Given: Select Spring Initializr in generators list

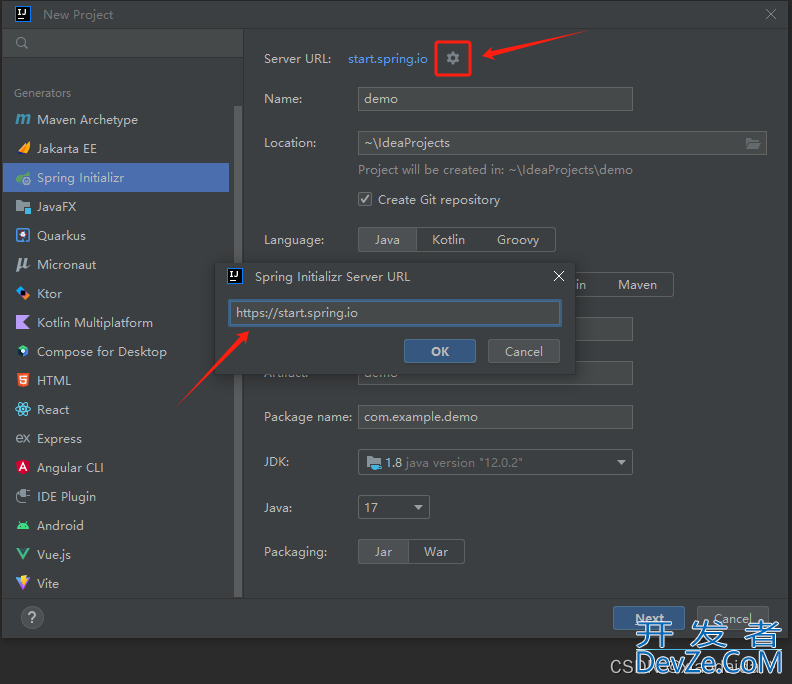Looking at the screenshot, I should pyautogui.click(x=116, y=177).
